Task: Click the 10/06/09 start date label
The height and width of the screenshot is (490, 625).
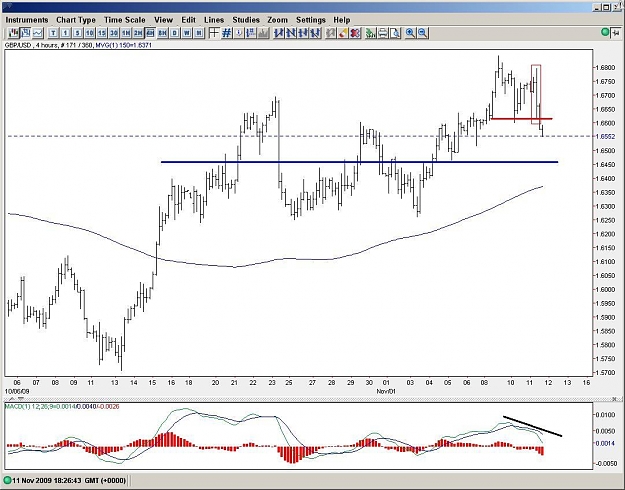Action: tap(17, 392)
